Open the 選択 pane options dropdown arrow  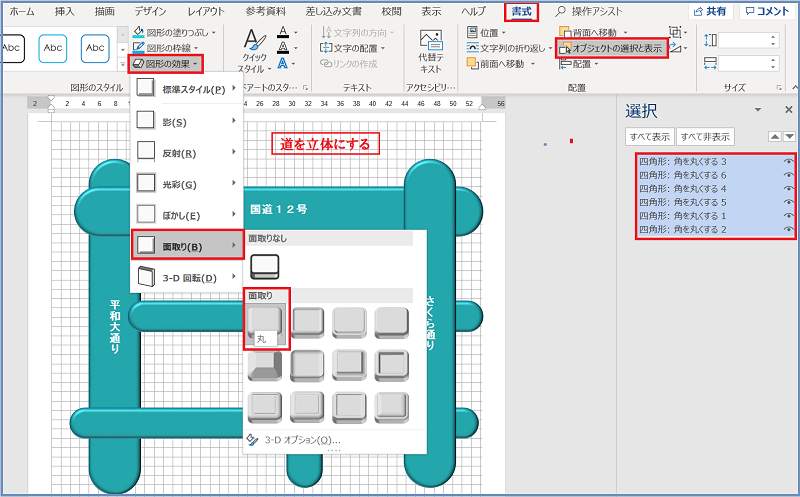pyautogui.click(x=758, y=110)
